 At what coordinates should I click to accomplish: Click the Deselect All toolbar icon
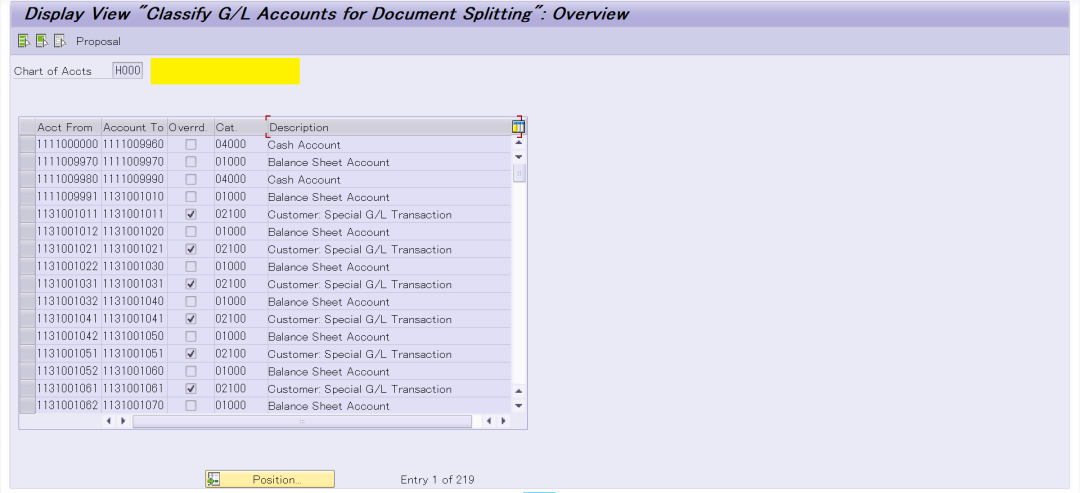point(60,41)
